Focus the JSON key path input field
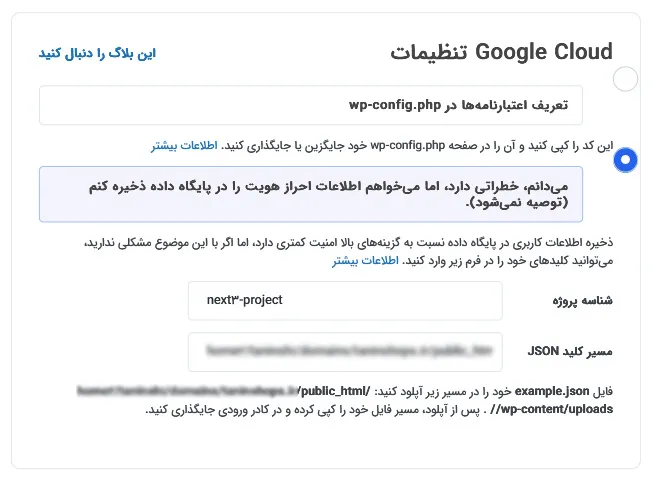 (x=345, y=352)
